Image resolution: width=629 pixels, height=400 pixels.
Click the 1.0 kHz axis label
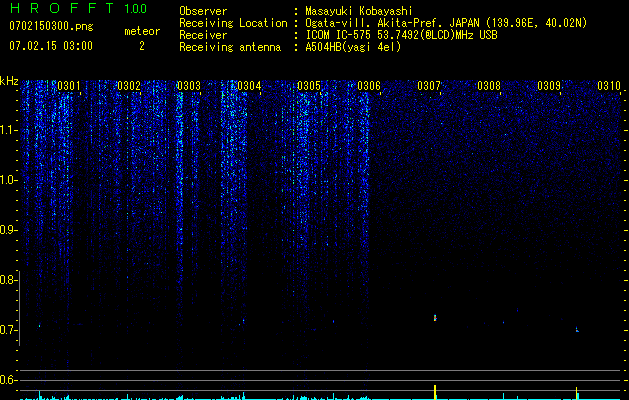click(9, 180)
